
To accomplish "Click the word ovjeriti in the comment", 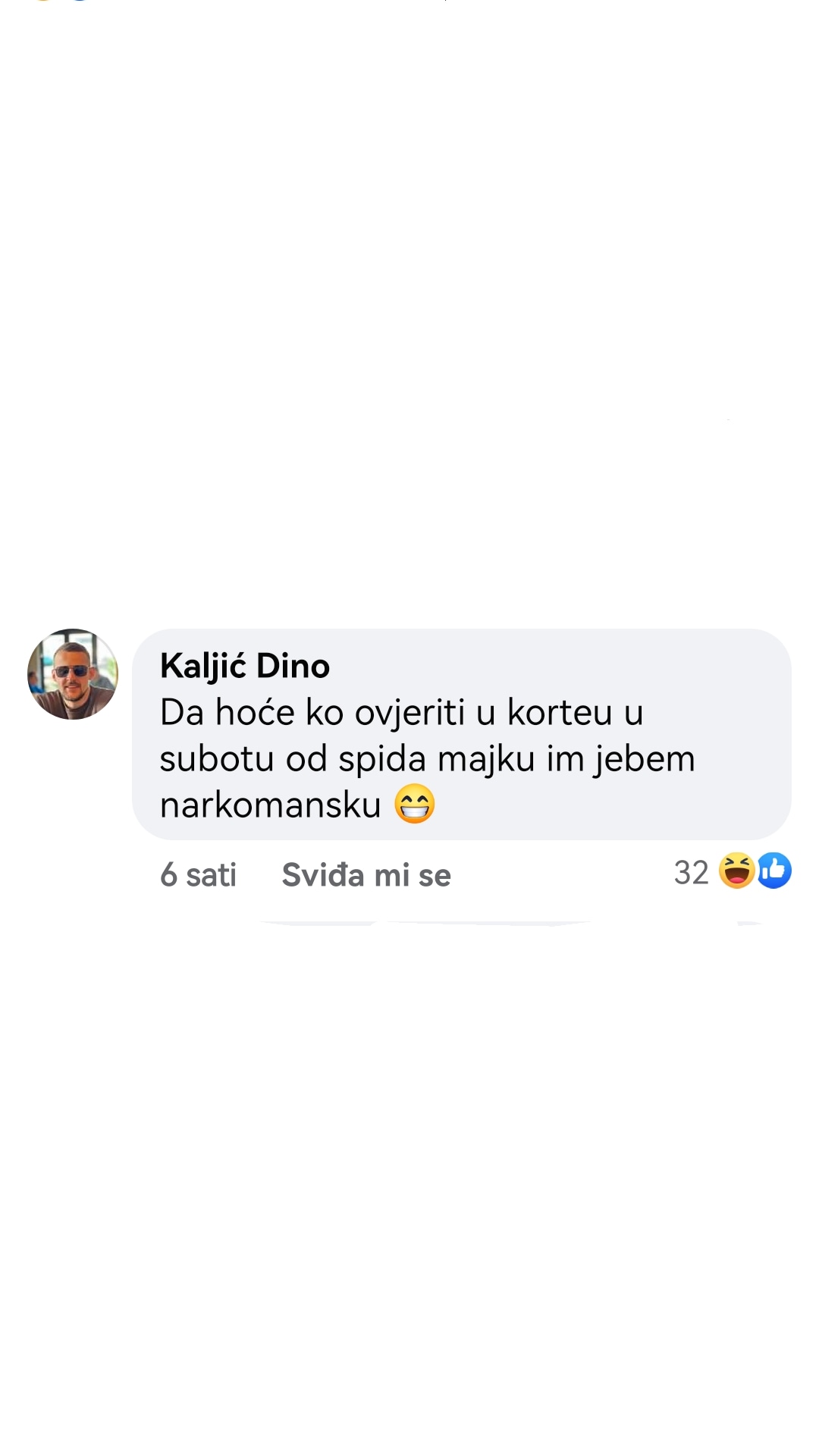I will tap(409, 713).
